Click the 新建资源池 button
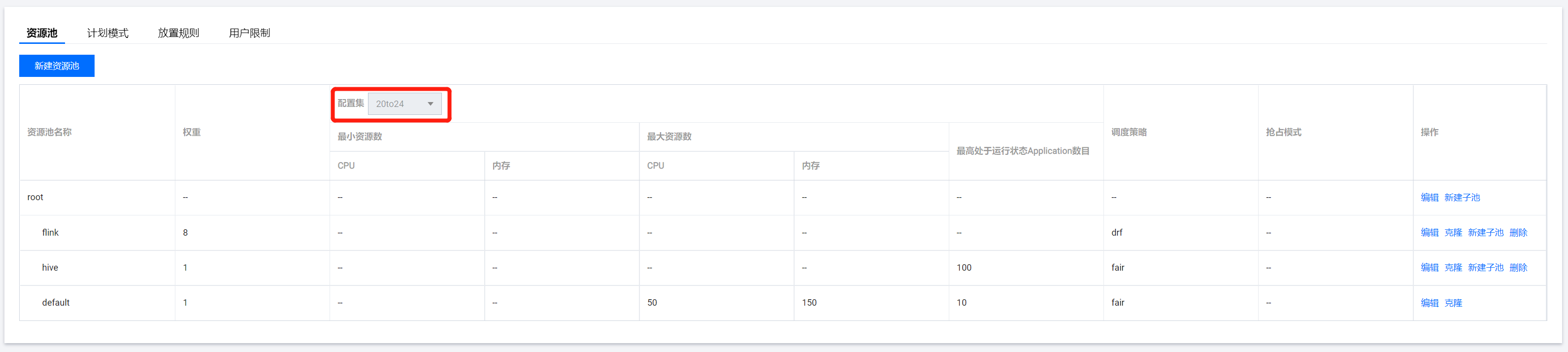This screenshot has height=352, width=1568. coord(57,66)
